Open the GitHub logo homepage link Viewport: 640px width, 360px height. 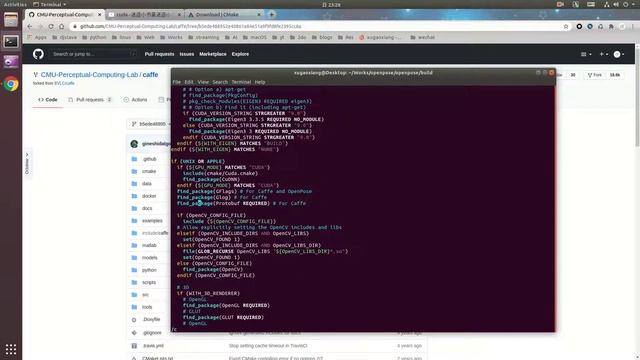pos(38,54)
